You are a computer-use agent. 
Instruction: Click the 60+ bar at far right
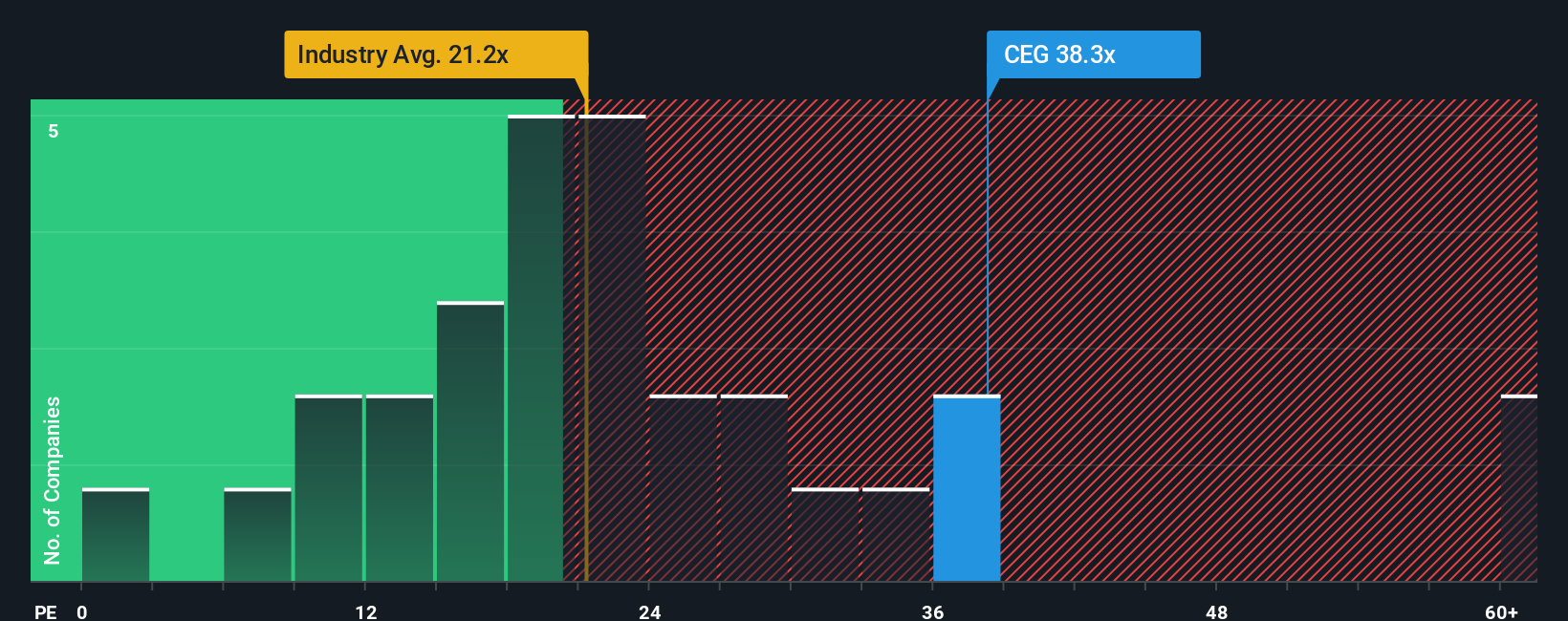(1519, 487)
